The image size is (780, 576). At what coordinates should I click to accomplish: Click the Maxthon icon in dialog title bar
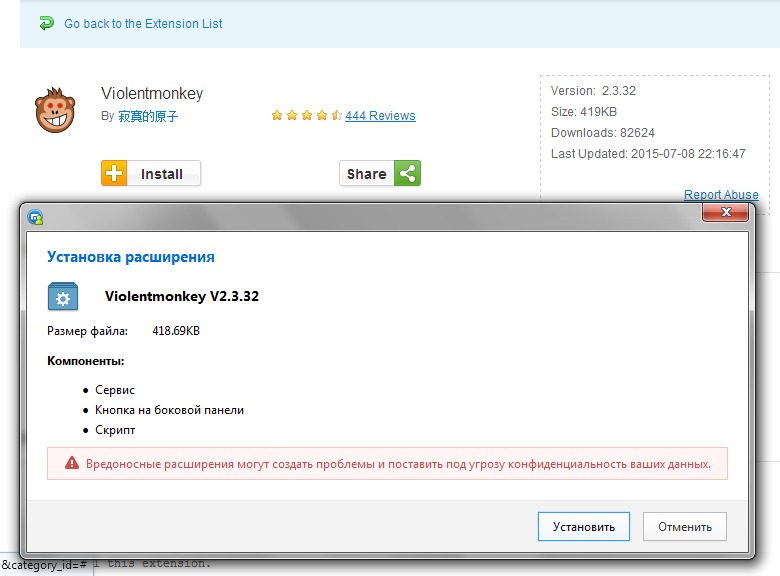(x=35, y=217)
